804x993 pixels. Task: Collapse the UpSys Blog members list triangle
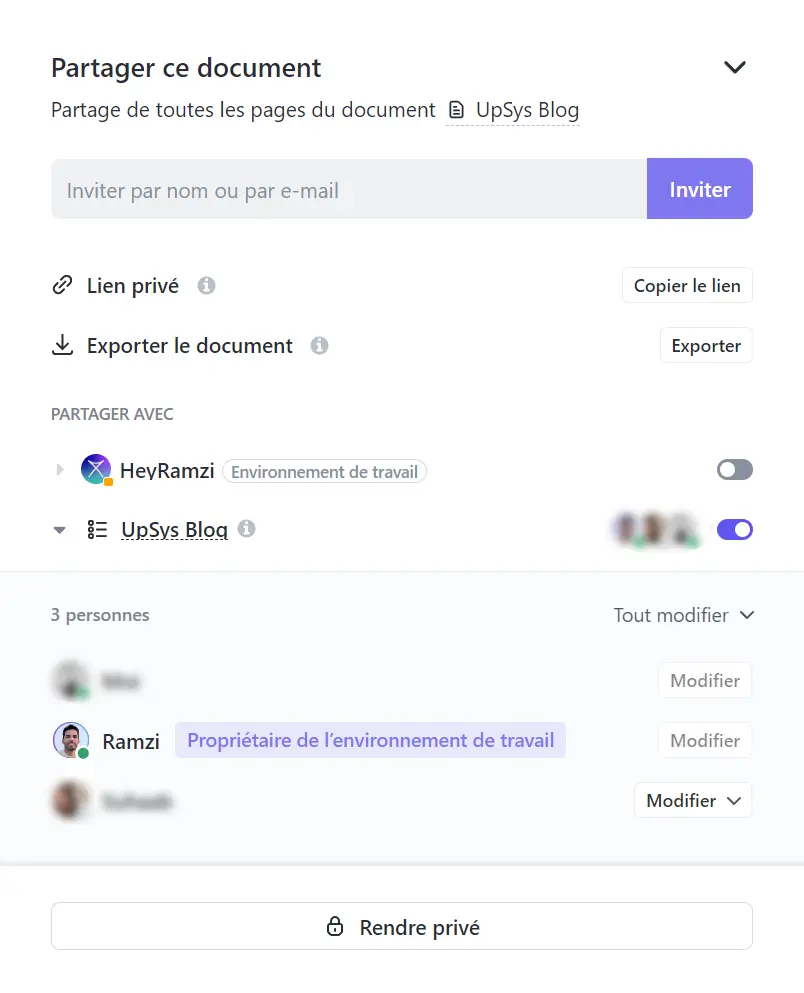(x=60, y=530)
